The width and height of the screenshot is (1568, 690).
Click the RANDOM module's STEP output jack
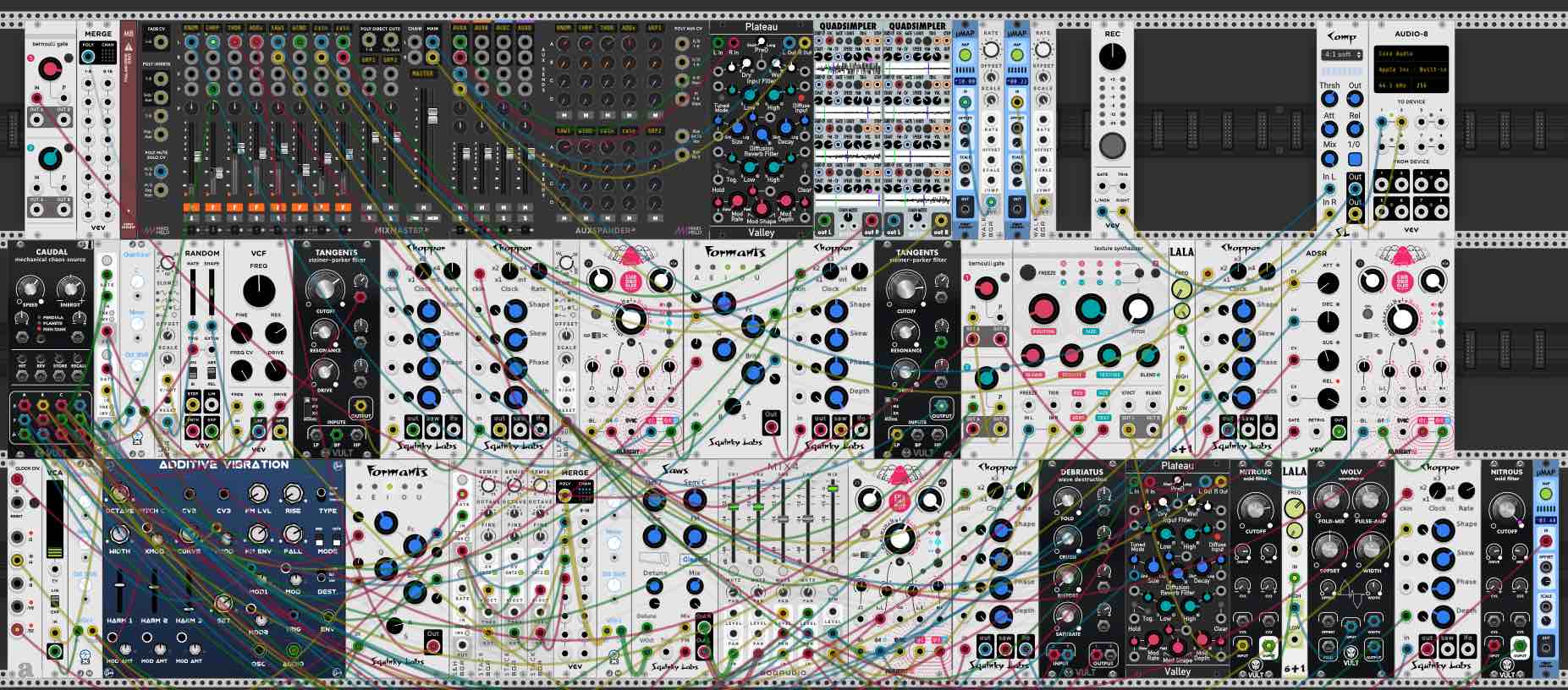tap(193, 406)
